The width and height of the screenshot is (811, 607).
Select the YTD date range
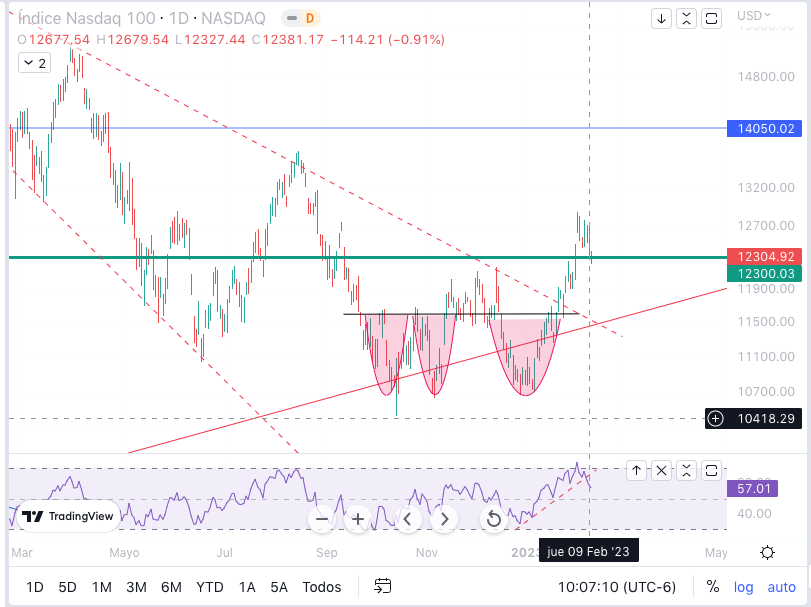click(x=209, y=587)
